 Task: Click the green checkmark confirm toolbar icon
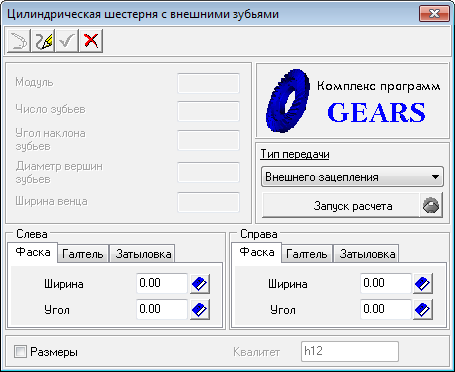[67, 41]
